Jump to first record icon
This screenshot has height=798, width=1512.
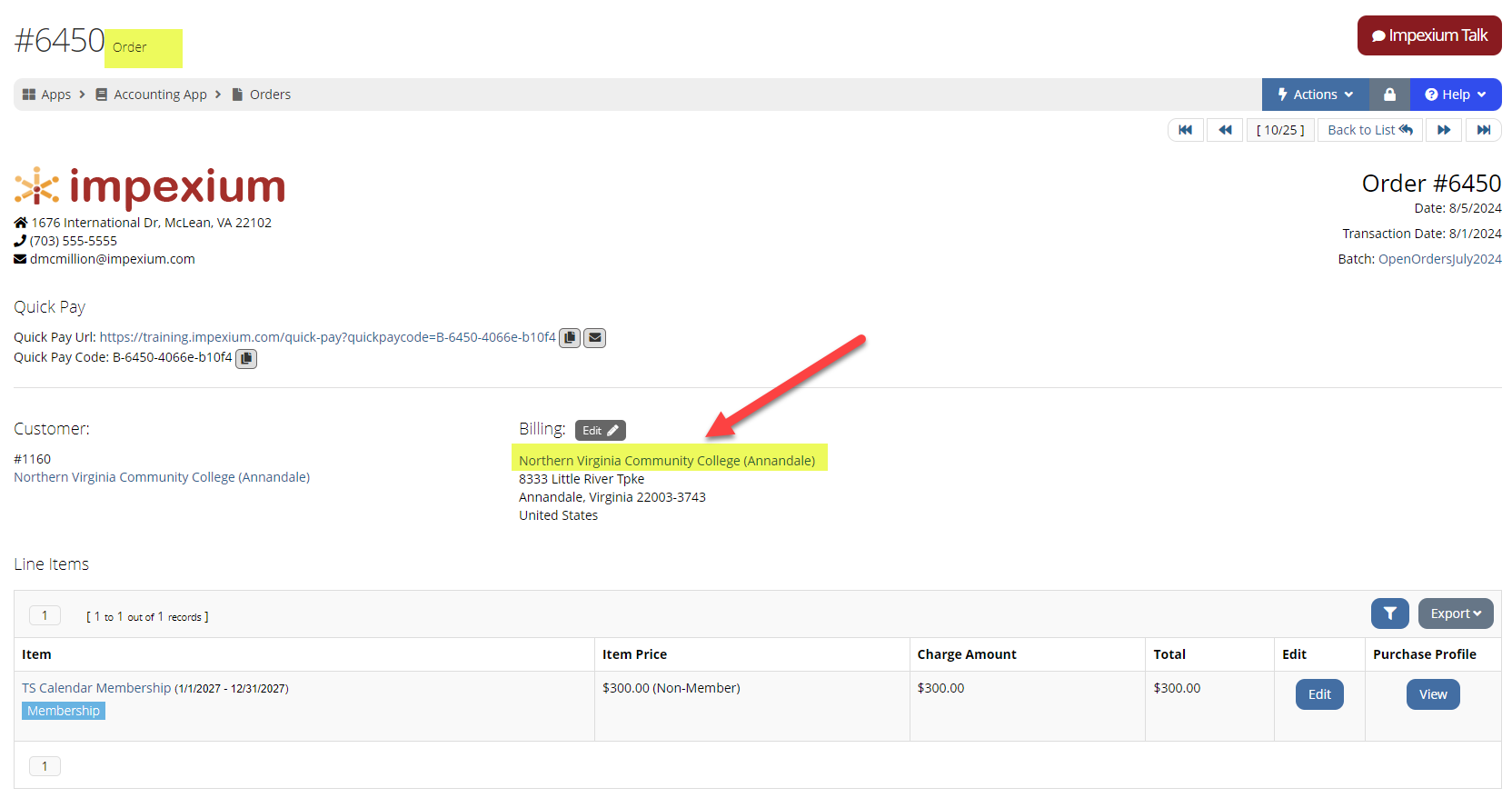[1185, 130]
